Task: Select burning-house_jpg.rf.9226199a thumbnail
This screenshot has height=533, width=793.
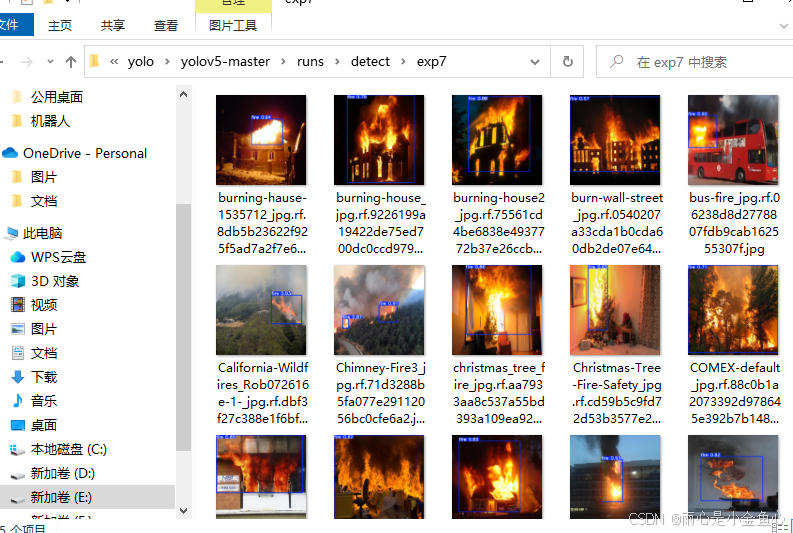Action: (379, 140)
